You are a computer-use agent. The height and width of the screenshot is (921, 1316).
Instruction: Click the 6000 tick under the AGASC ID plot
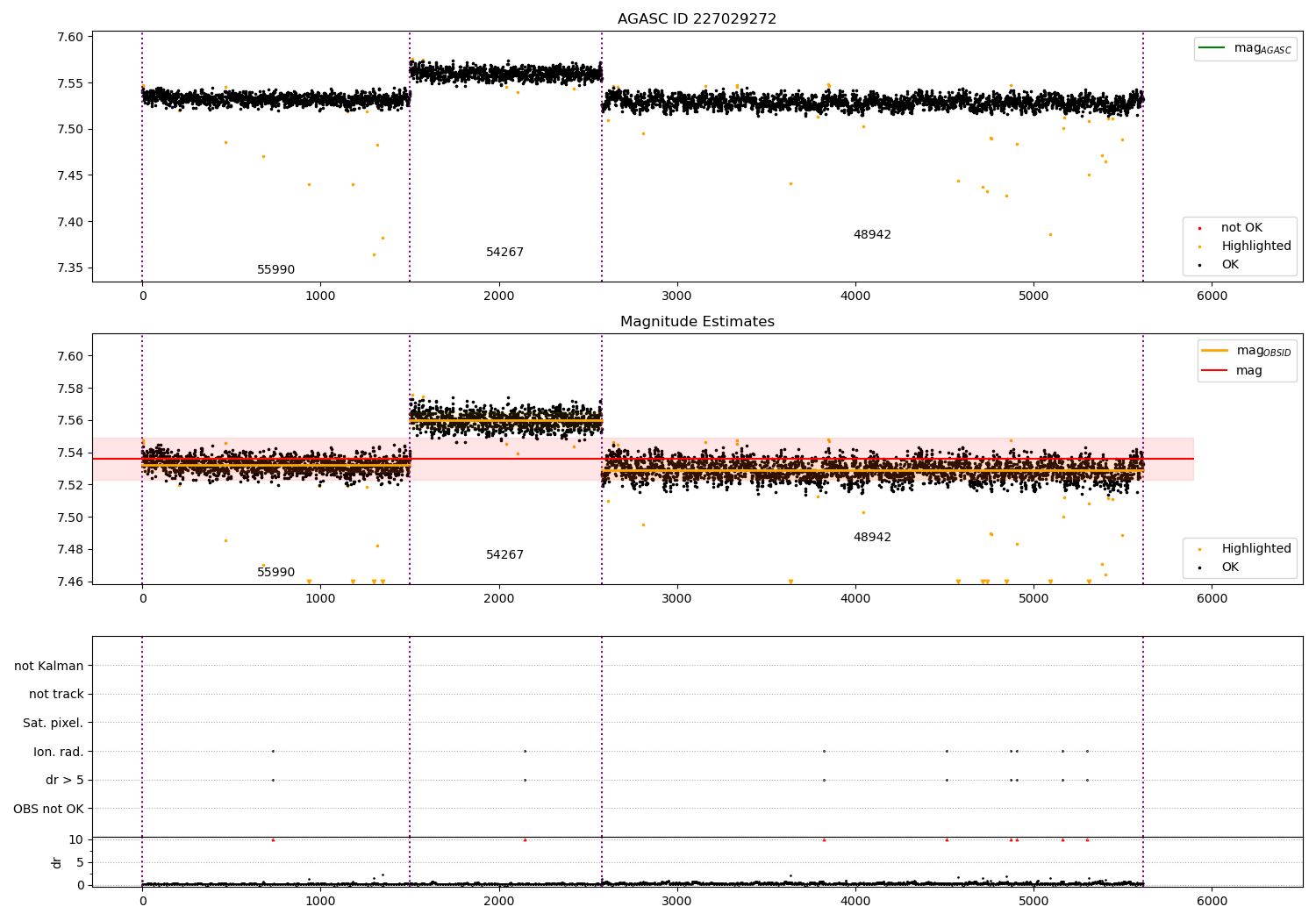tap(1212, 296)
